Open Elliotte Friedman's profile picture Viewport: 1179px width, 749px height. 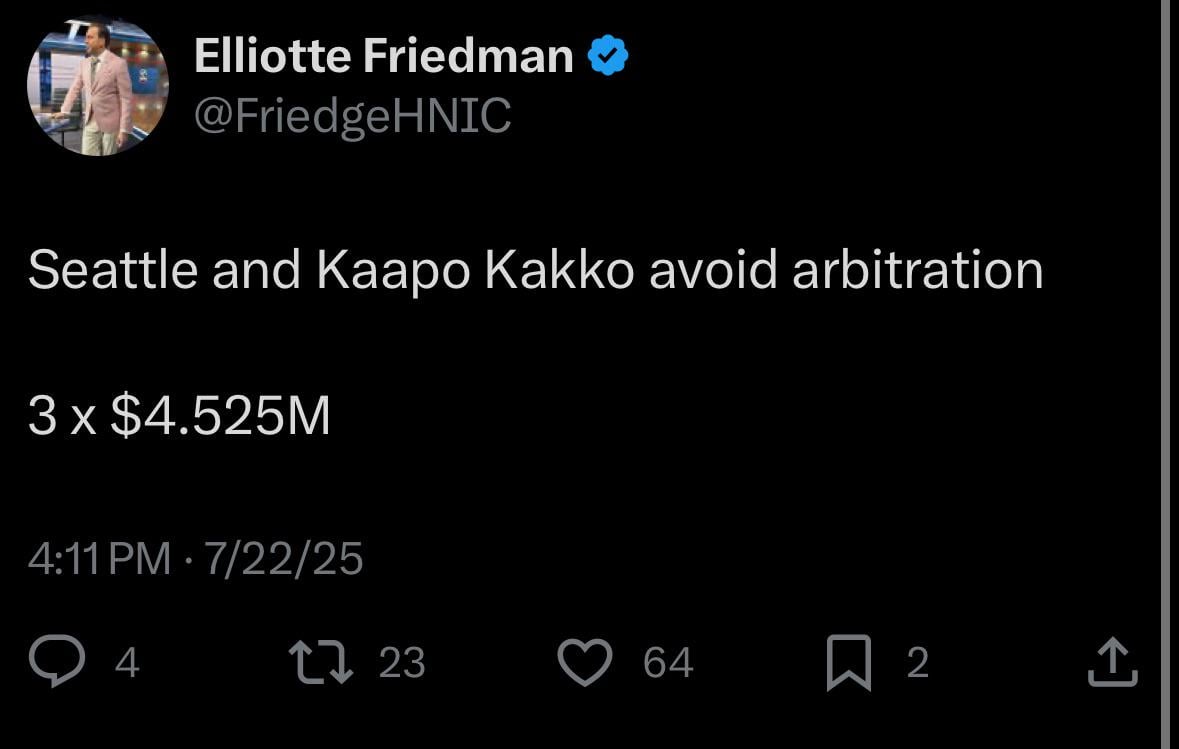[x=97, y=84]
